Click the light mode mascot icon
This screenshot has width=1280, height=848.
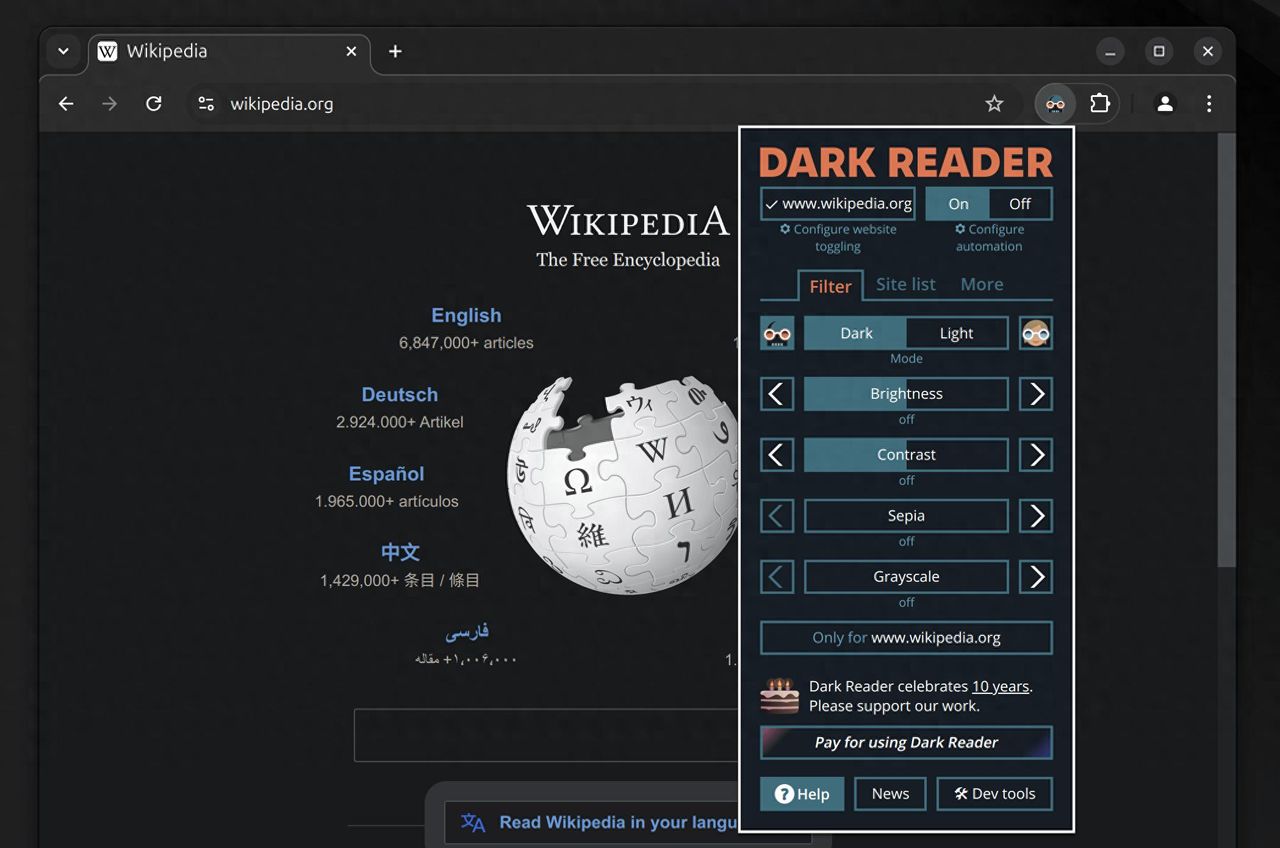1036,333
